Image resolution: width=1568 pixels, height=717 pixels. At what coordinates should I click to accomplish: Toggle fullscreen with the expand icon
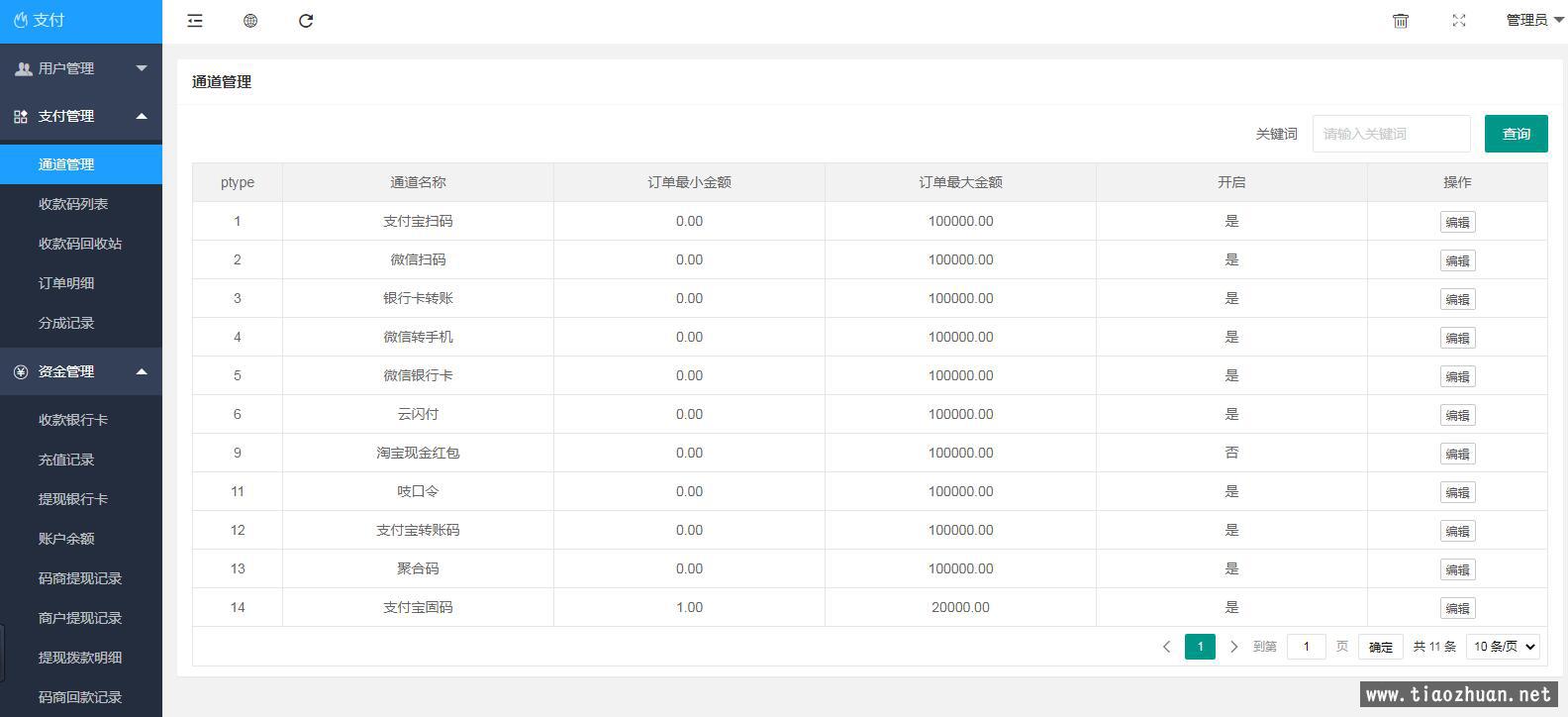[x=1459, y=21]
